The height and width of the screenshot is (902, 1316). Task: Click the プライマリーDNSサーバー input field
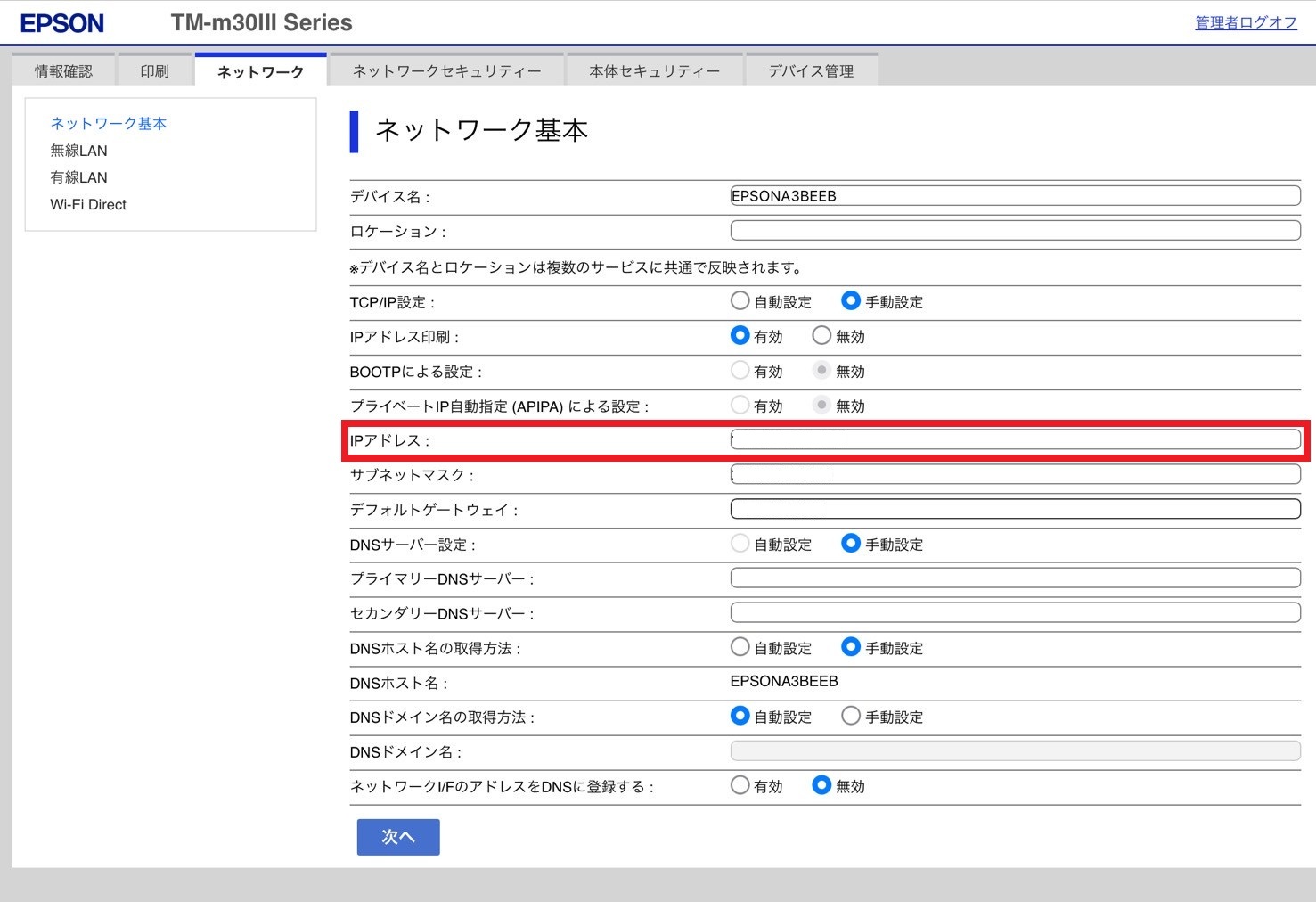(1015, 578)
